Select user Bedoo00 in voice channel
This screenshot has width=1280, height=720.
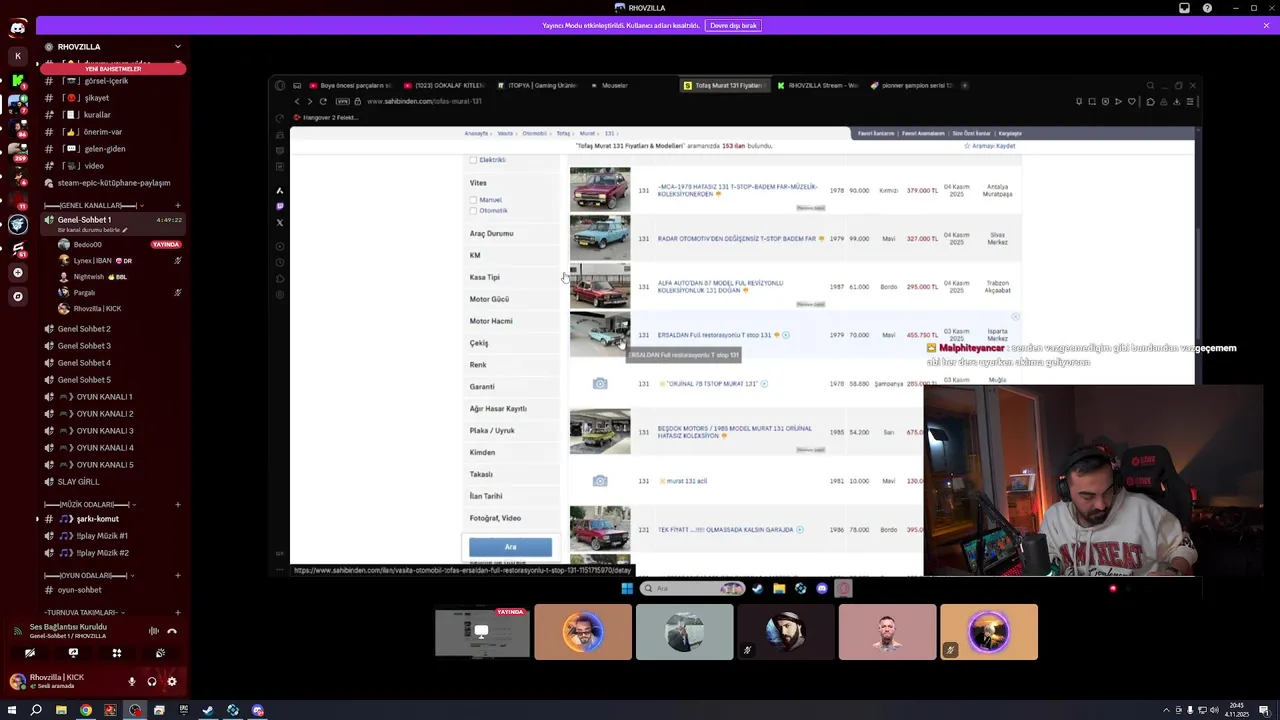(x=87, y=244)
